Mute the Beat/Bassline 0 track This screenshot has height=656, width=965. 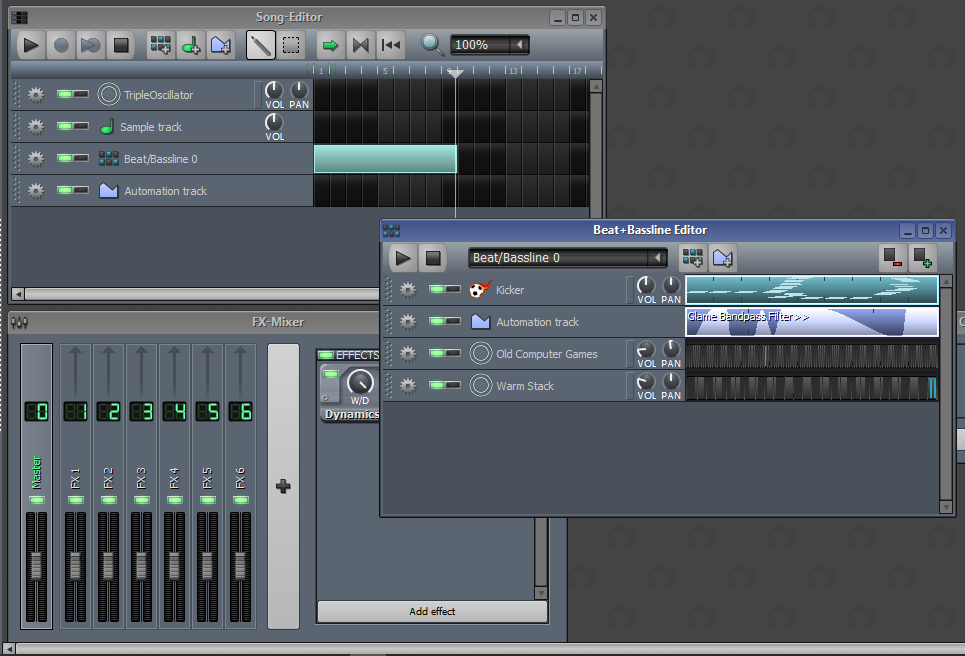pos(65,158)
